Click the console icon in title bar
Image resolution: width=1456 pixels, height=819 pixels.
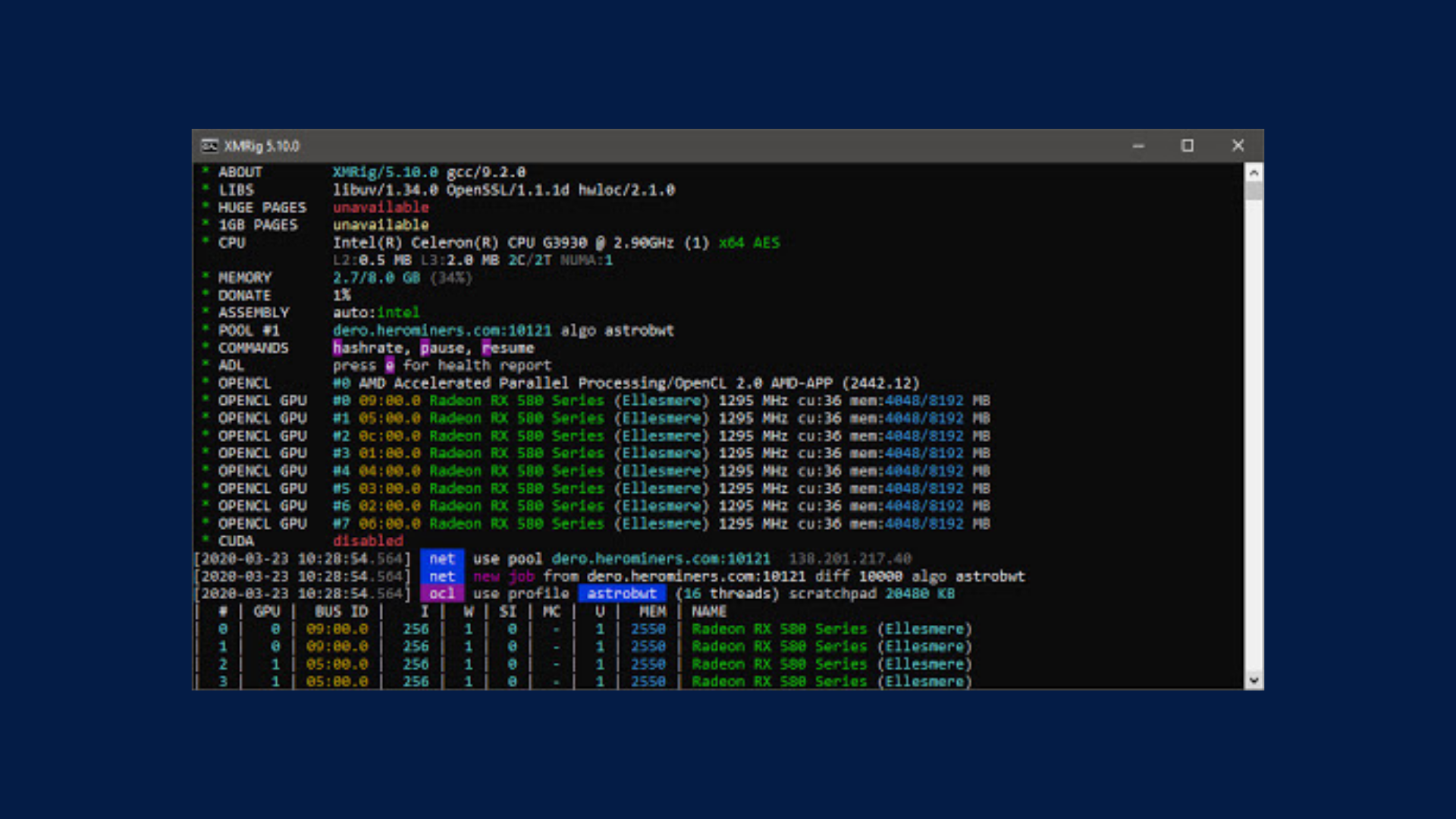[x=209, y=146]
